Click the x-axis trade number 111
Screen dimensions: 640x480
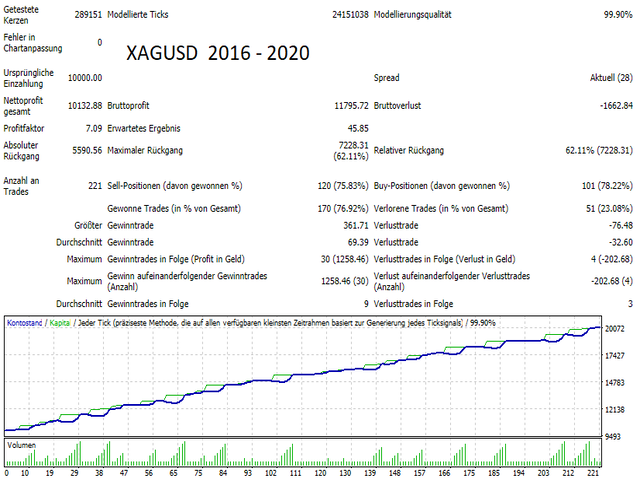296,473
